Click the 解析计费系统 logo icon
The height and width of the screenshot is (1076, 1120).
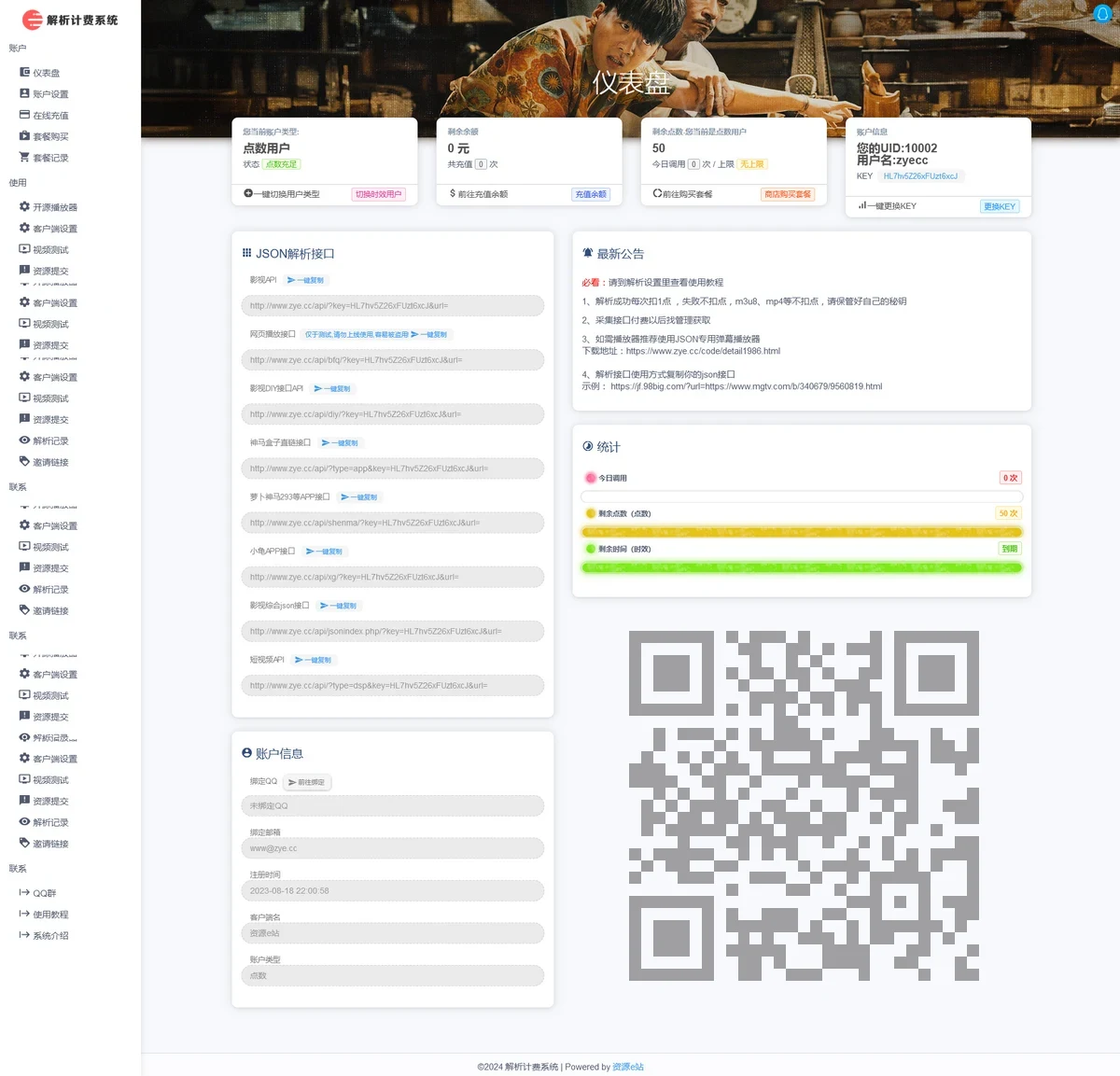click(33, 20)
